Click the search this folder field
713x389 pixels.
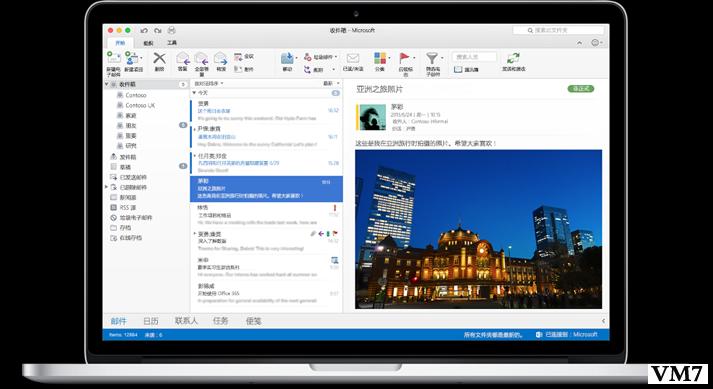[x=558, y=30]
